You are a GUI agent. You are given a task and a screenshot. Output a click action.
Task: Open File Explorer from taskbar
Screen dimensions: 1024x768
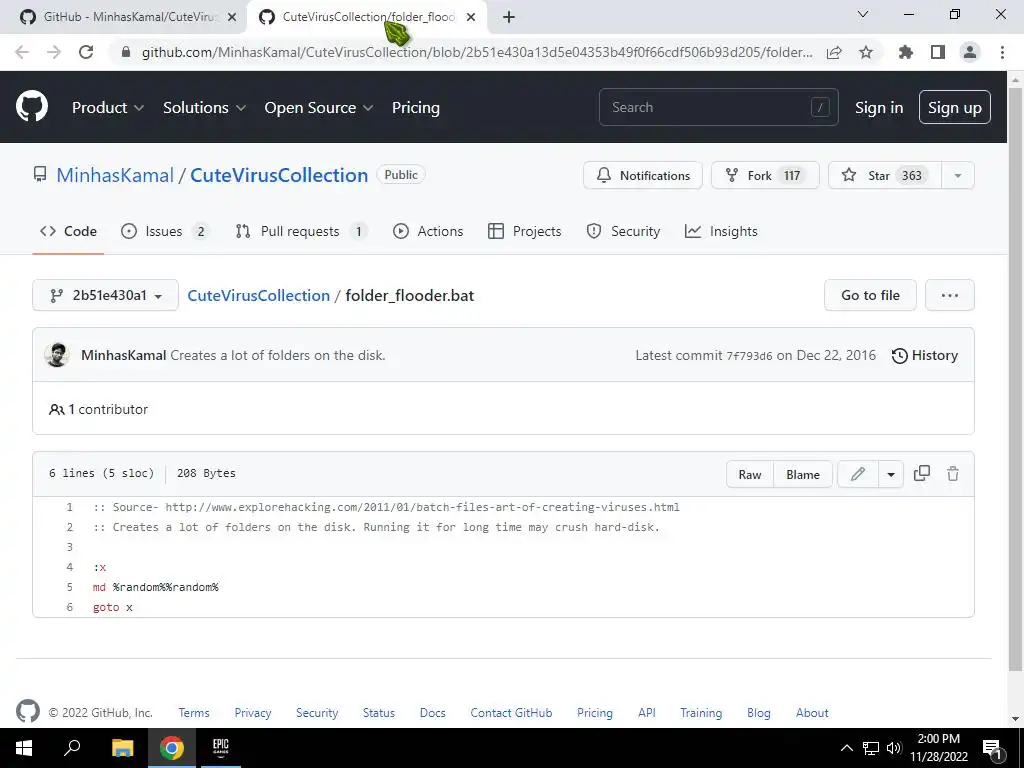(122, 748)
